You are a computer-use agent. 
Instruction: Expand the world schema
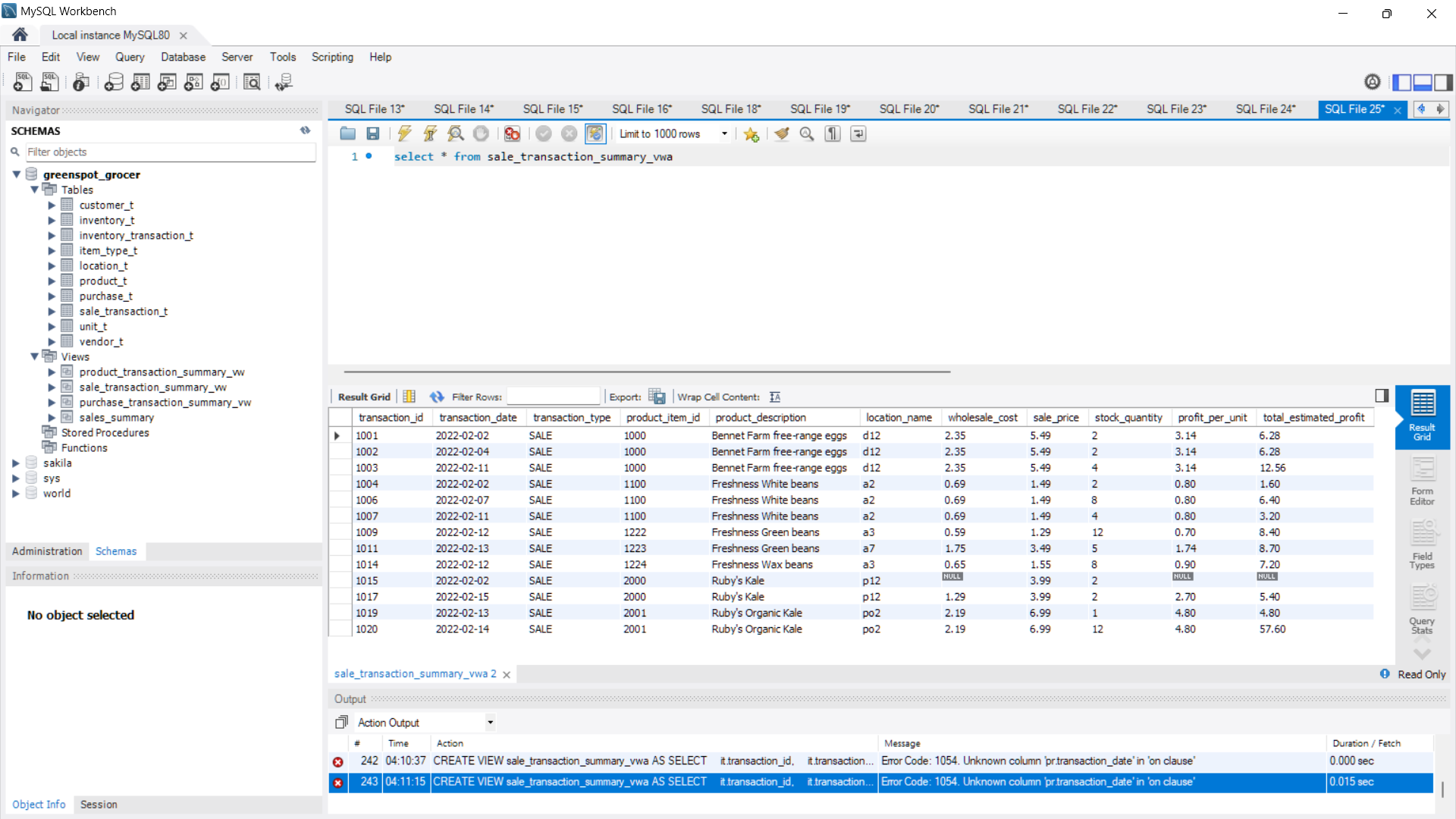click(x=16, y=493)
